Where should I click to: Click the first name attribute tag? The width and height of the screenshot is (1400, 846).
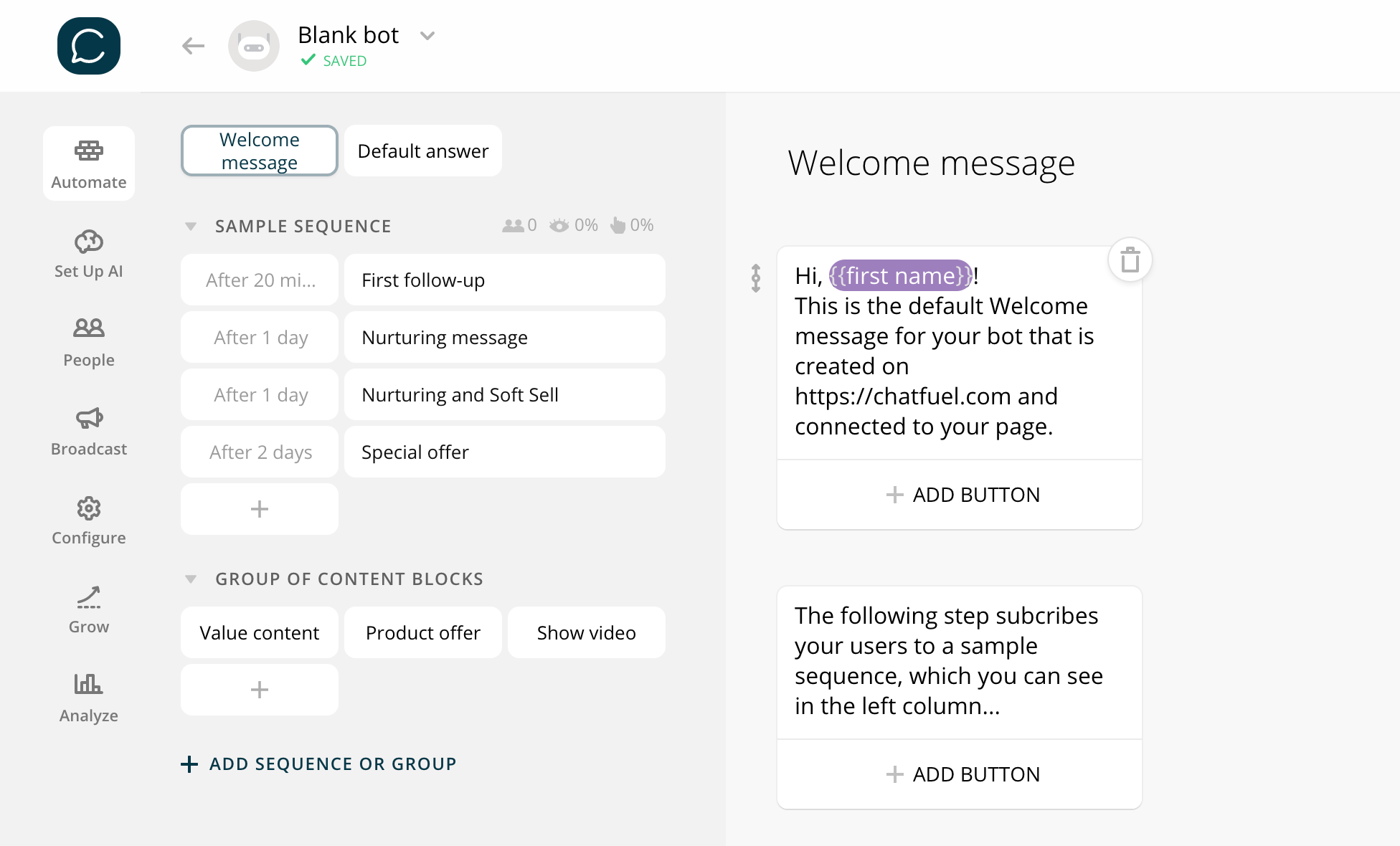(900, 275)
